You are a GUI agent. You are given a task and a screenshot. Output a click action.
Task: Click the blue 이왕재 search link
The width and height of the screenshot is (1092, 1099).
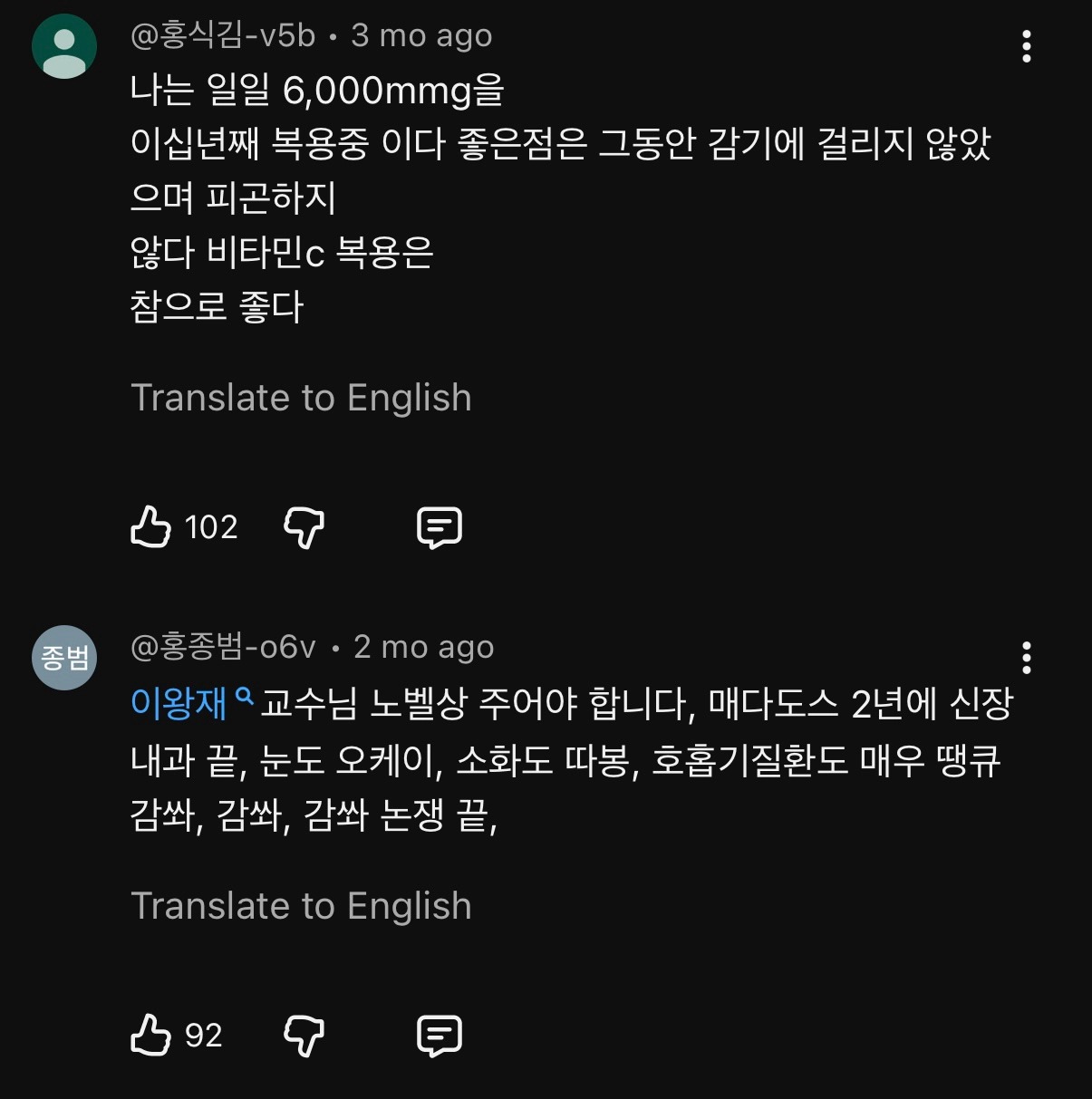(x=179, y=704)
